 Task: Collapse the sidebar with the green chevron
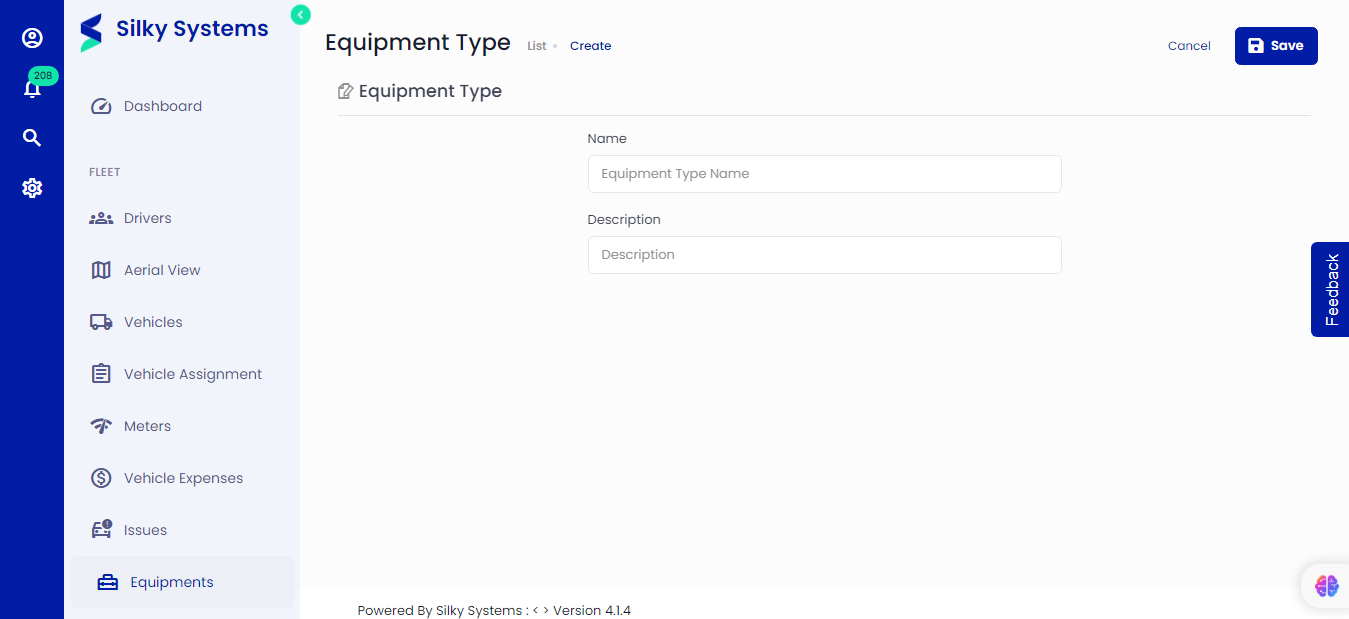[299, 15]
